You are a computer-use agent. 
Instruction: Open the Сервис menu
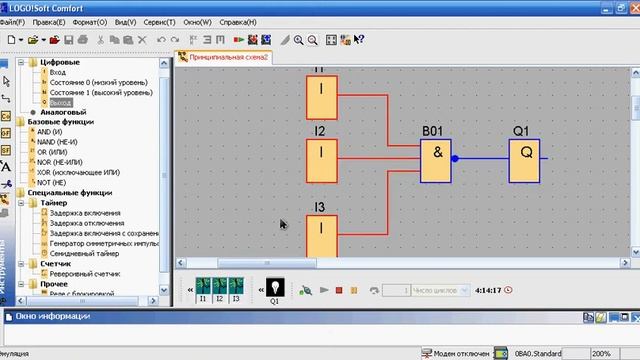(x=160, y=22)
